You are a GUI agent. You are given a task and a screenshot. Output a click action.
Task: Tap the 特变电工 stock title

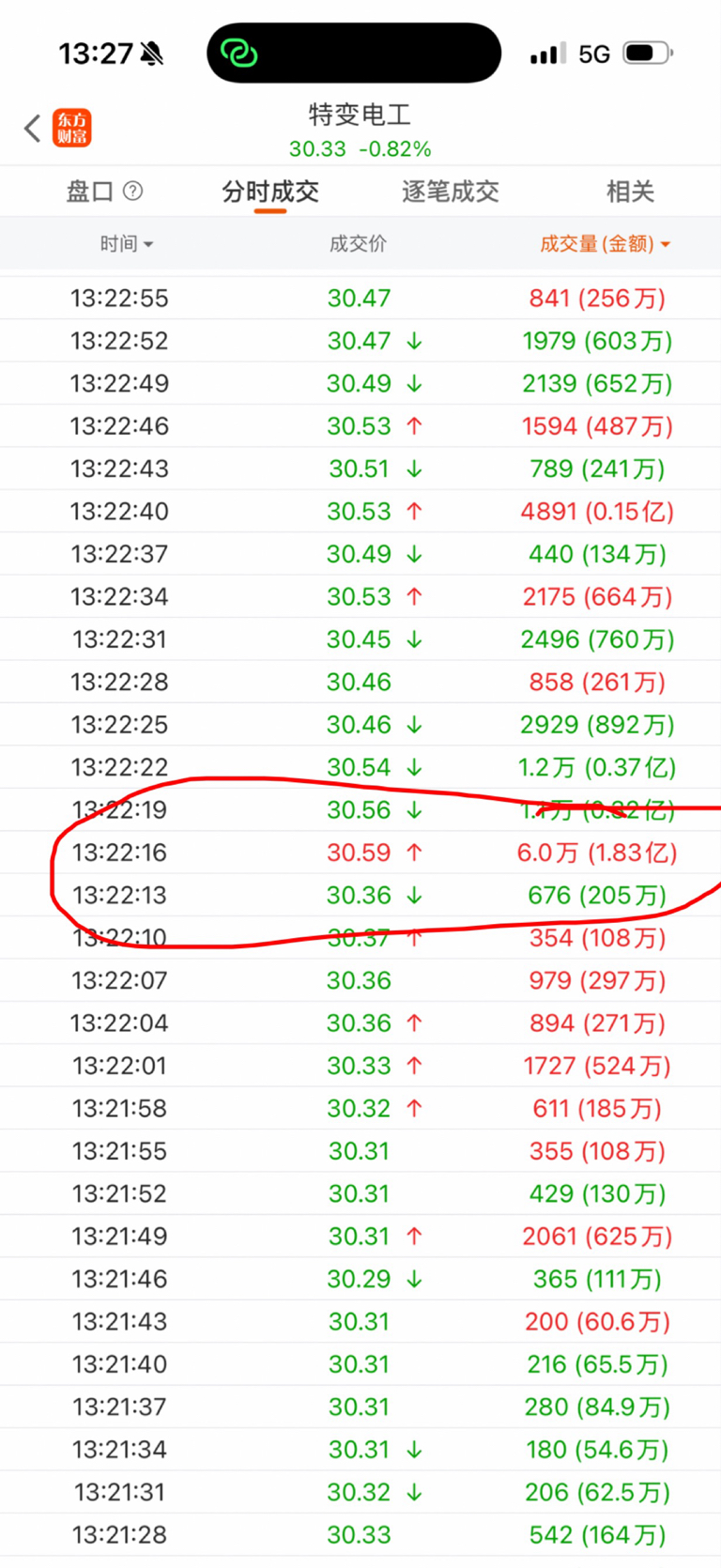(x=360, y=115)
